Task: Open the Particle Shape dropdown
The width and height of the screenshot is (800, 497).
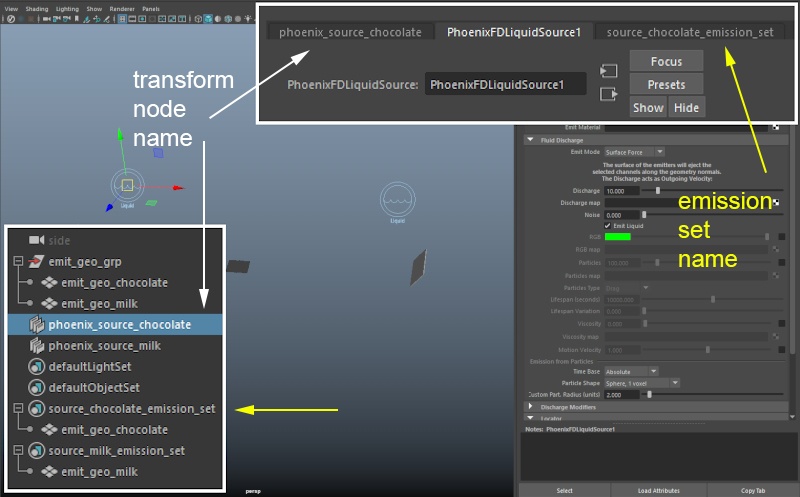Action: tap(642, 383)
